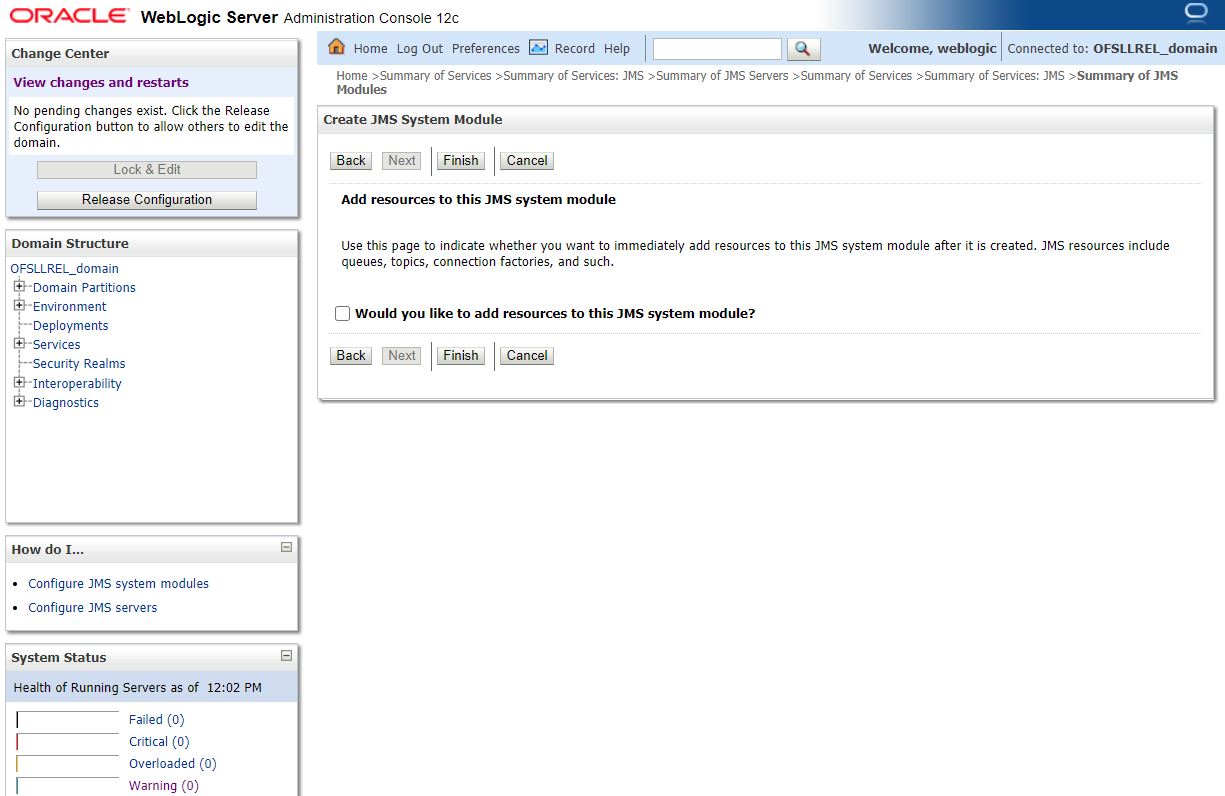Open Diagnostics in Domain Structure

pos(66,402)
